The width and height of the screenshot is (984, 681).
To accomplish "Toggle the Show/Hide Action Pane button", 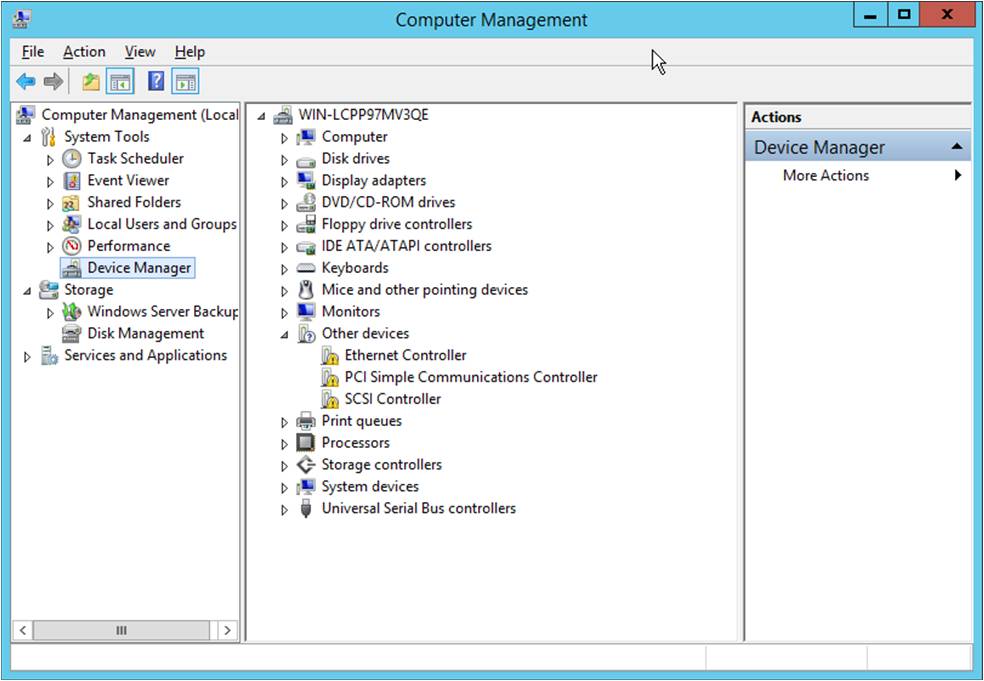I will (185, 82).
